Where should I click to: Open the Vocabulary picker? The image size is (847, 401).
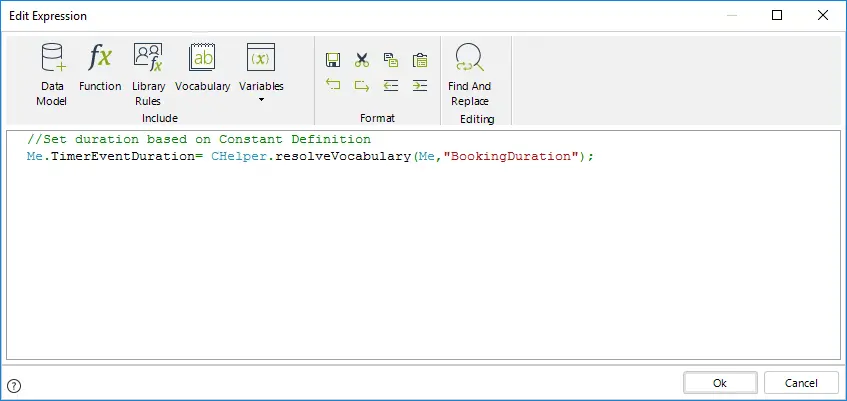click(203, 67)
